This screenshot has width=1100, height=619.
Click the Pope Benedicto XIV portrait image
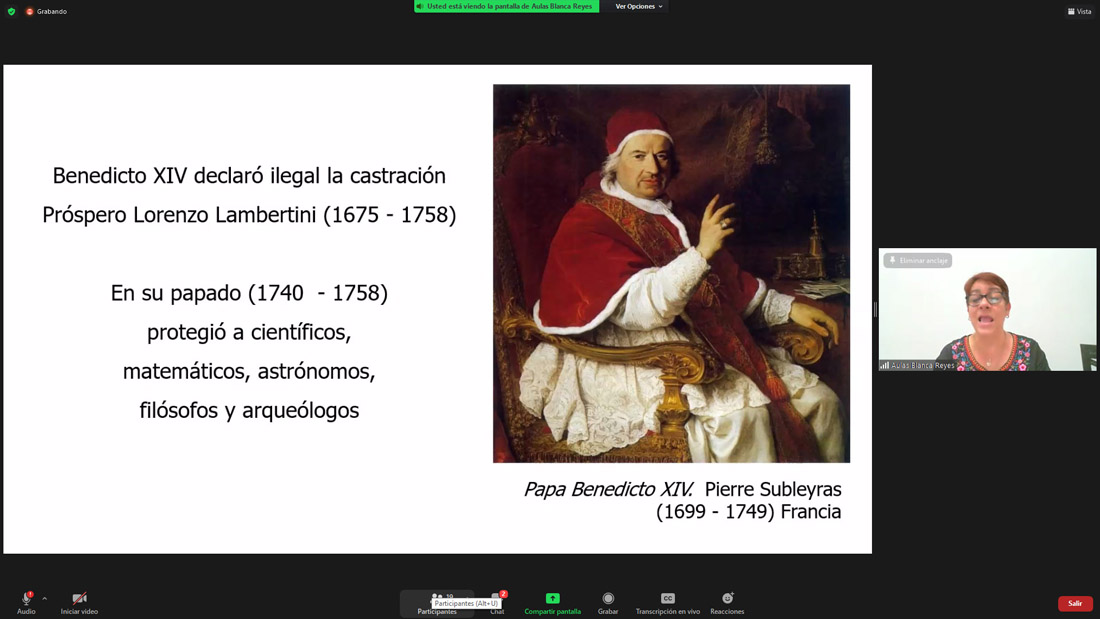671,273
